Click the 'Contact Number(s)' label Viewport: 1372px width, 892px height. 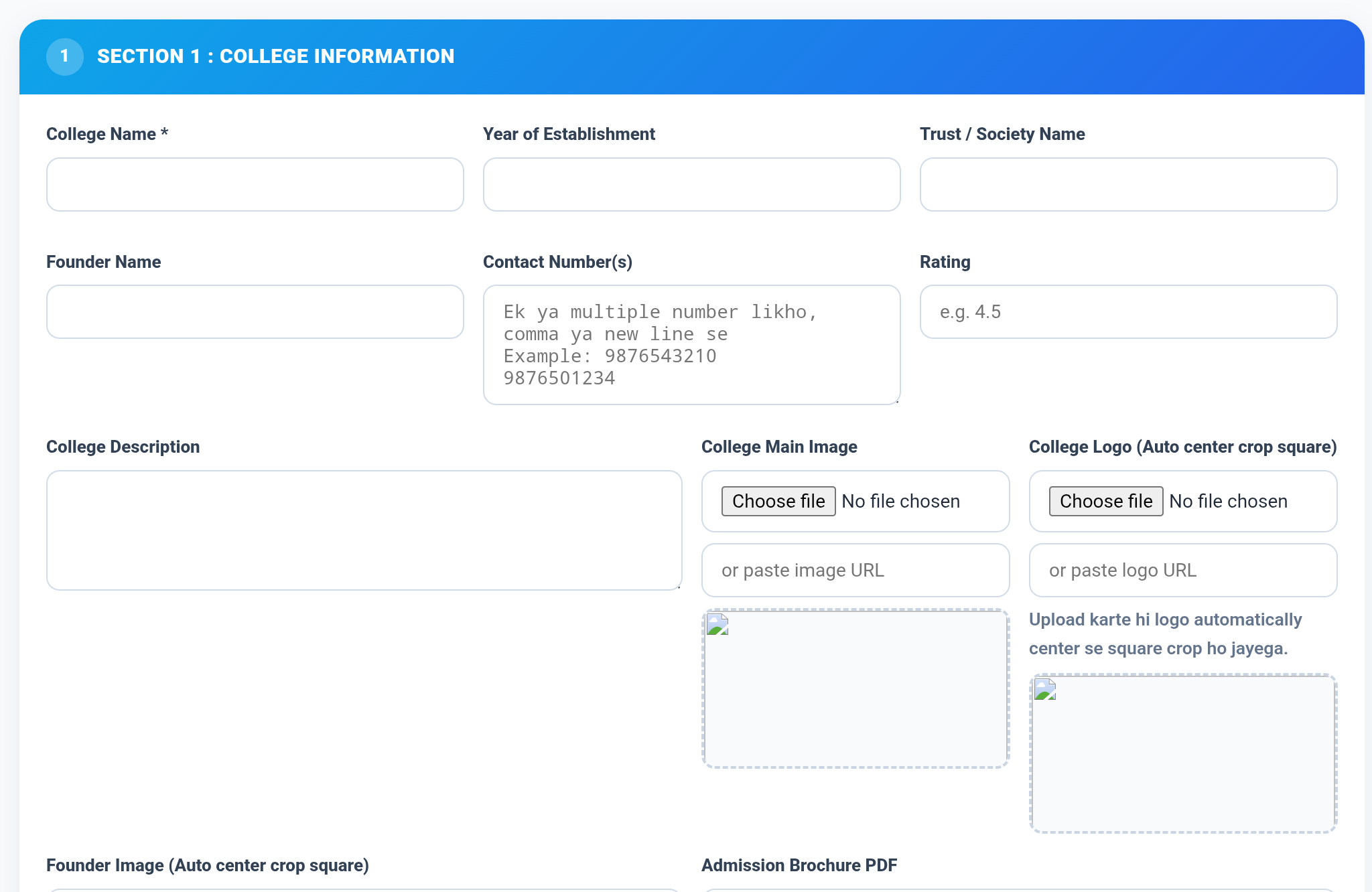(x=557, y=262)
